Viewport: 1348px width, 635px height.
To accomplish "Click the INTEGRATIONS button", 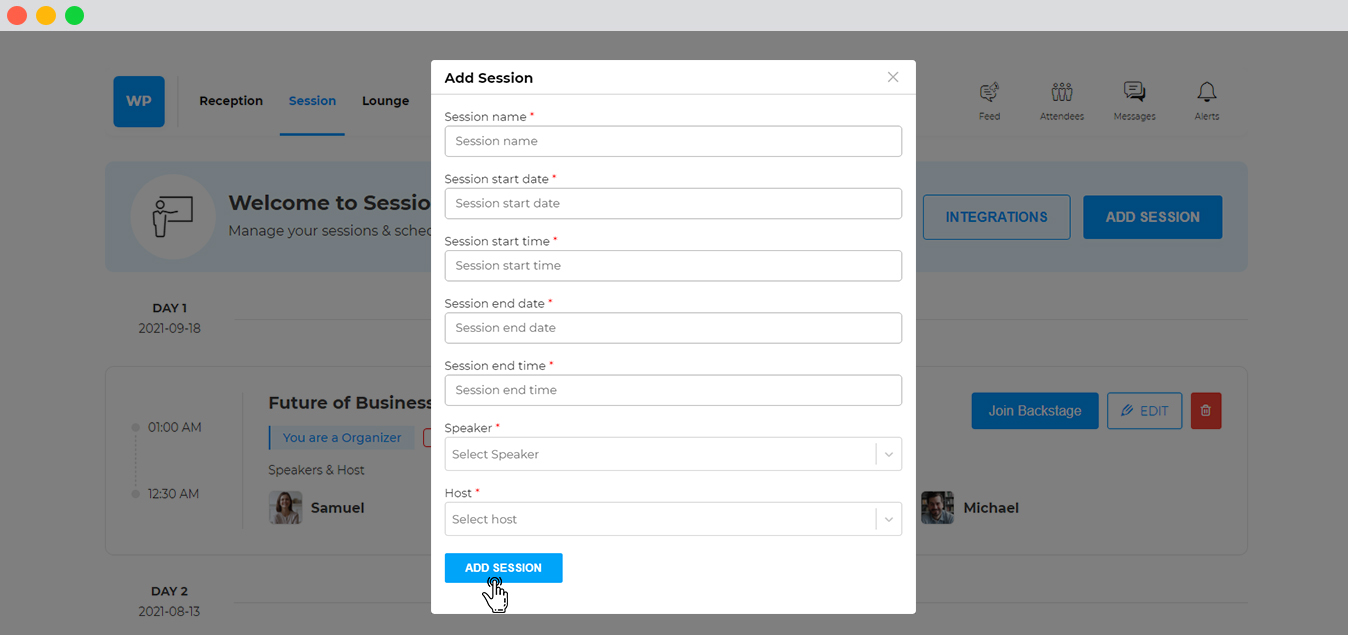I will (x=996, y=217).
